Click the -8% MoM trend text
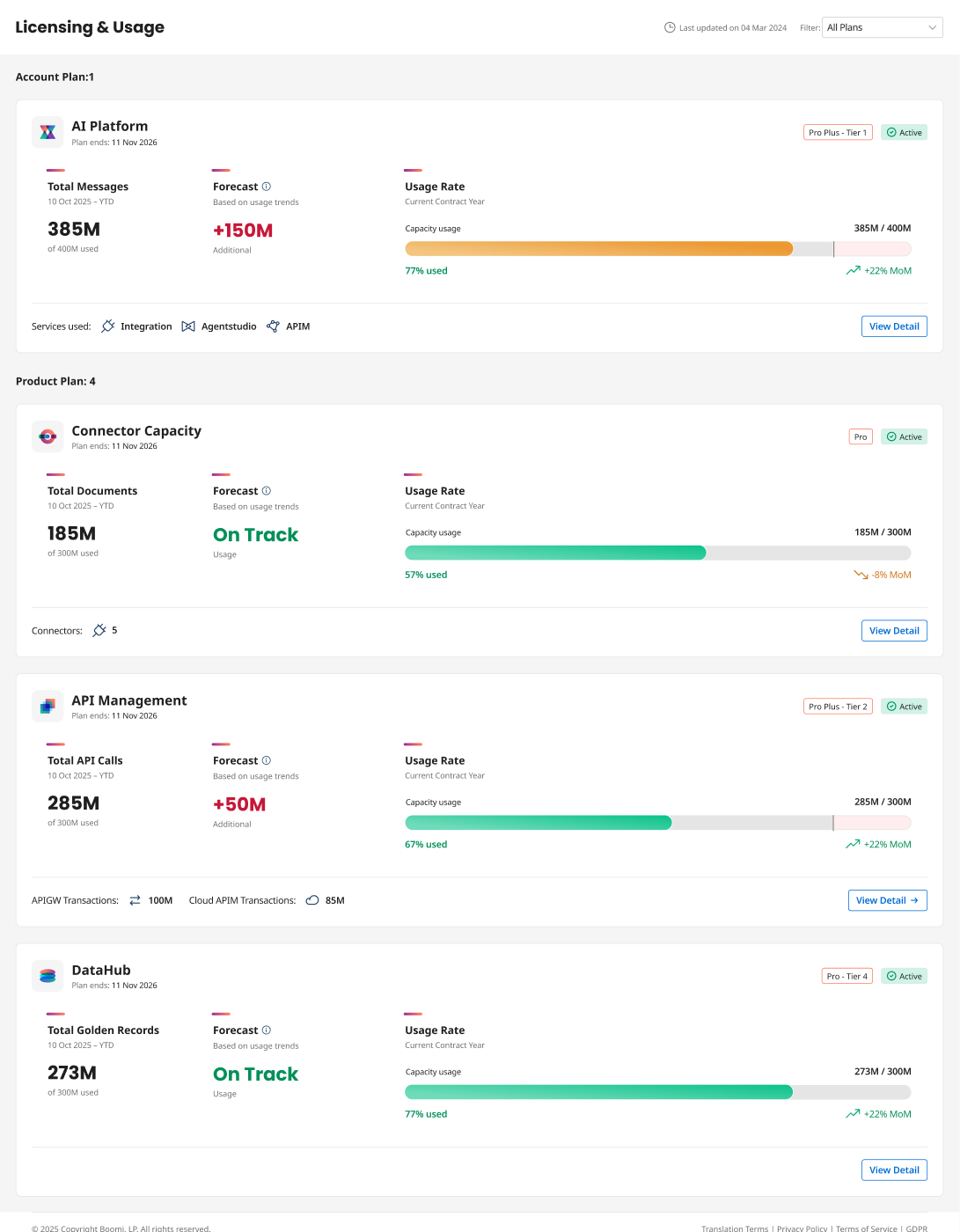The width and height of the screenshot is (960, 1232). click(x=891, y=575)
